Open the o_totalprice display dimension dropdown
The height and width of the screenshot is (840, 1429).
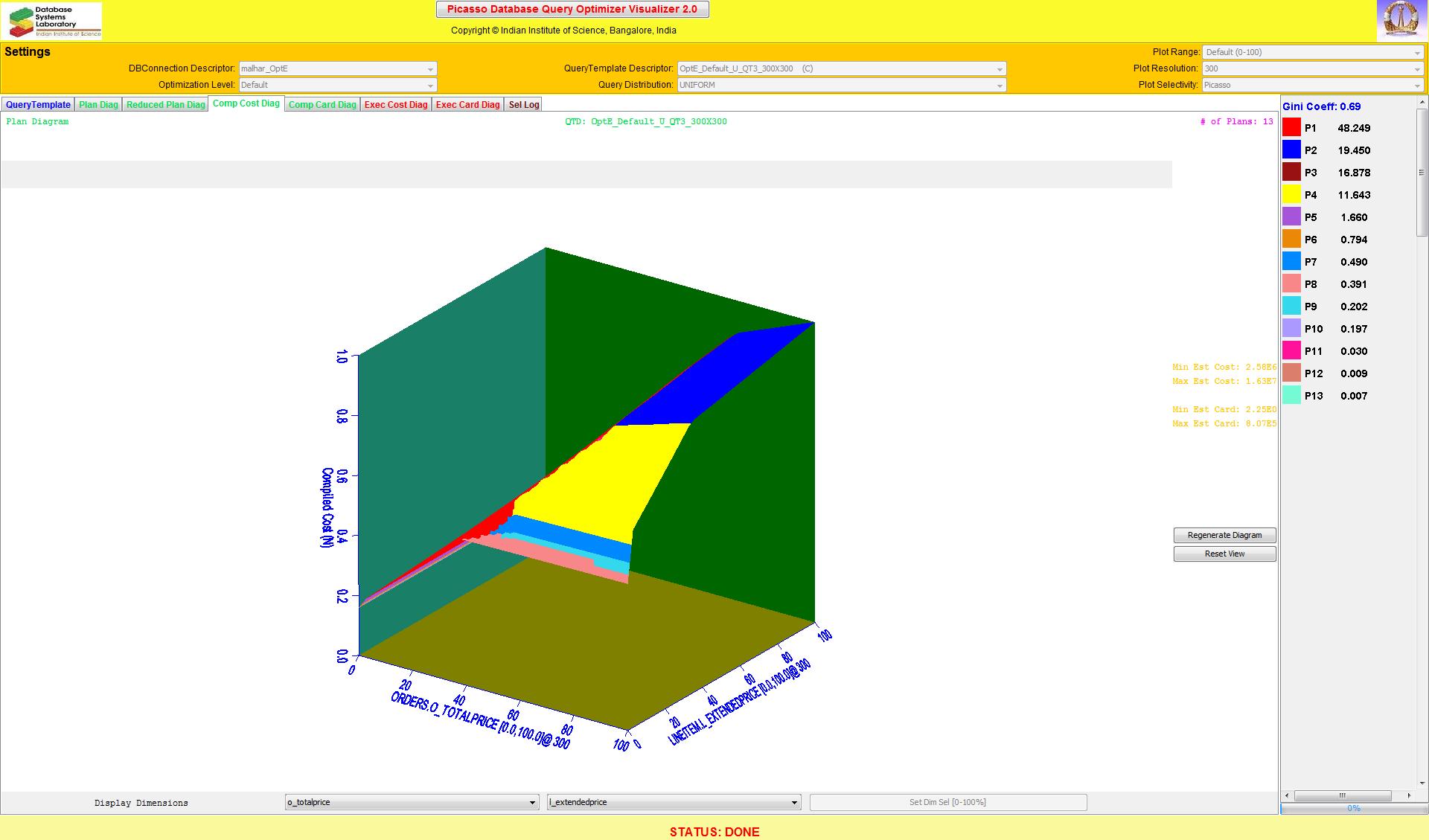pyautogui.click(x=412, y=802)
